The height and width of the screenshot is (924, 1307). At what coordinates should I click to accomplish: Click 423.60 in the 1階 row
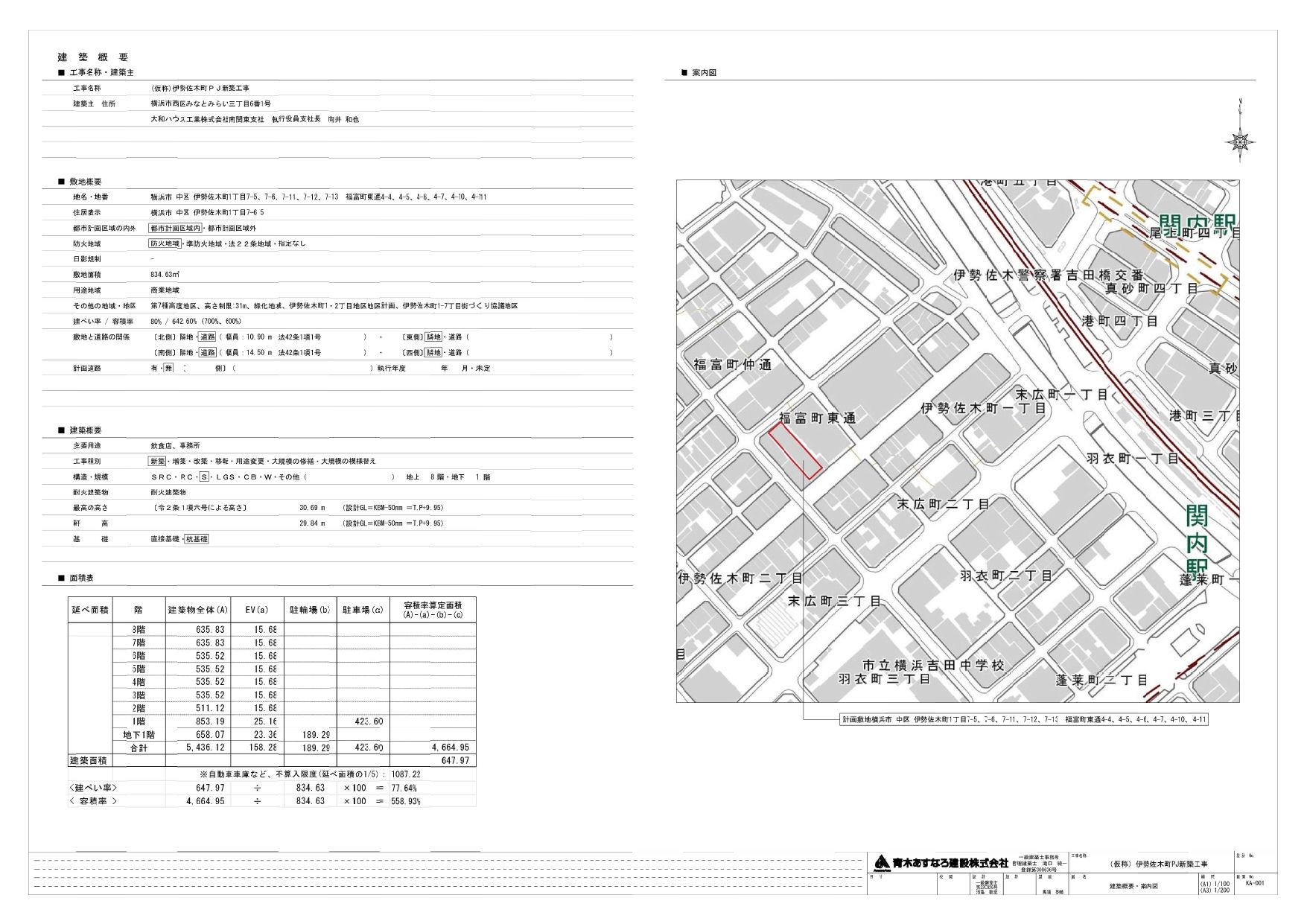click(x=369, y=721)
